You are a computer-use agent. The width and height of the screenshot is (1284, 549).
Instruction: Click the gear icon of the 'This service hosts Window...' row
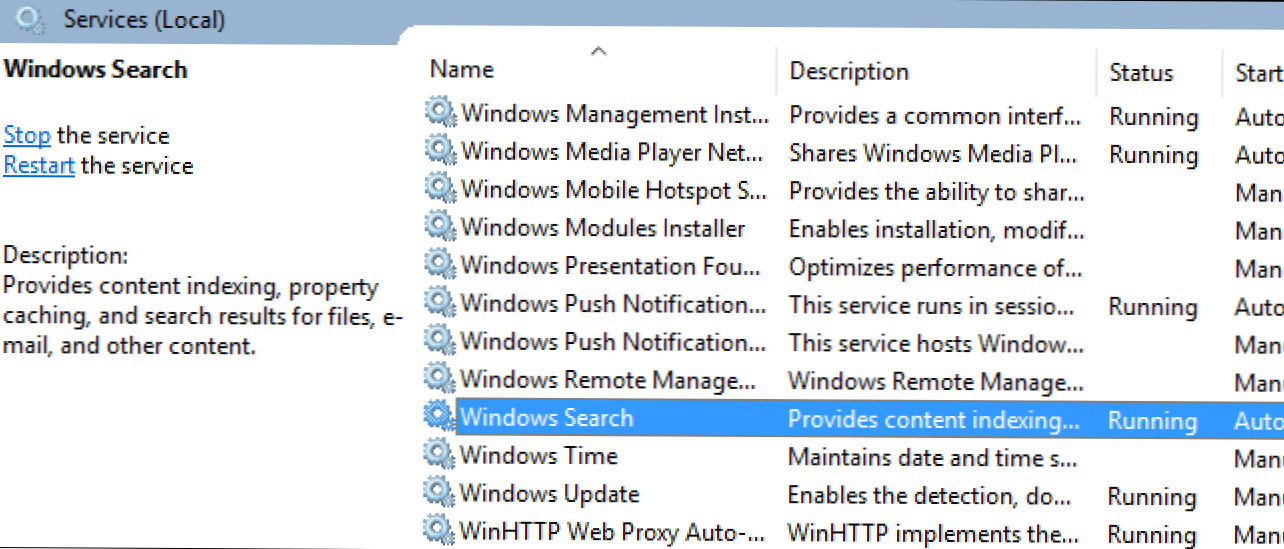(440, 340)
